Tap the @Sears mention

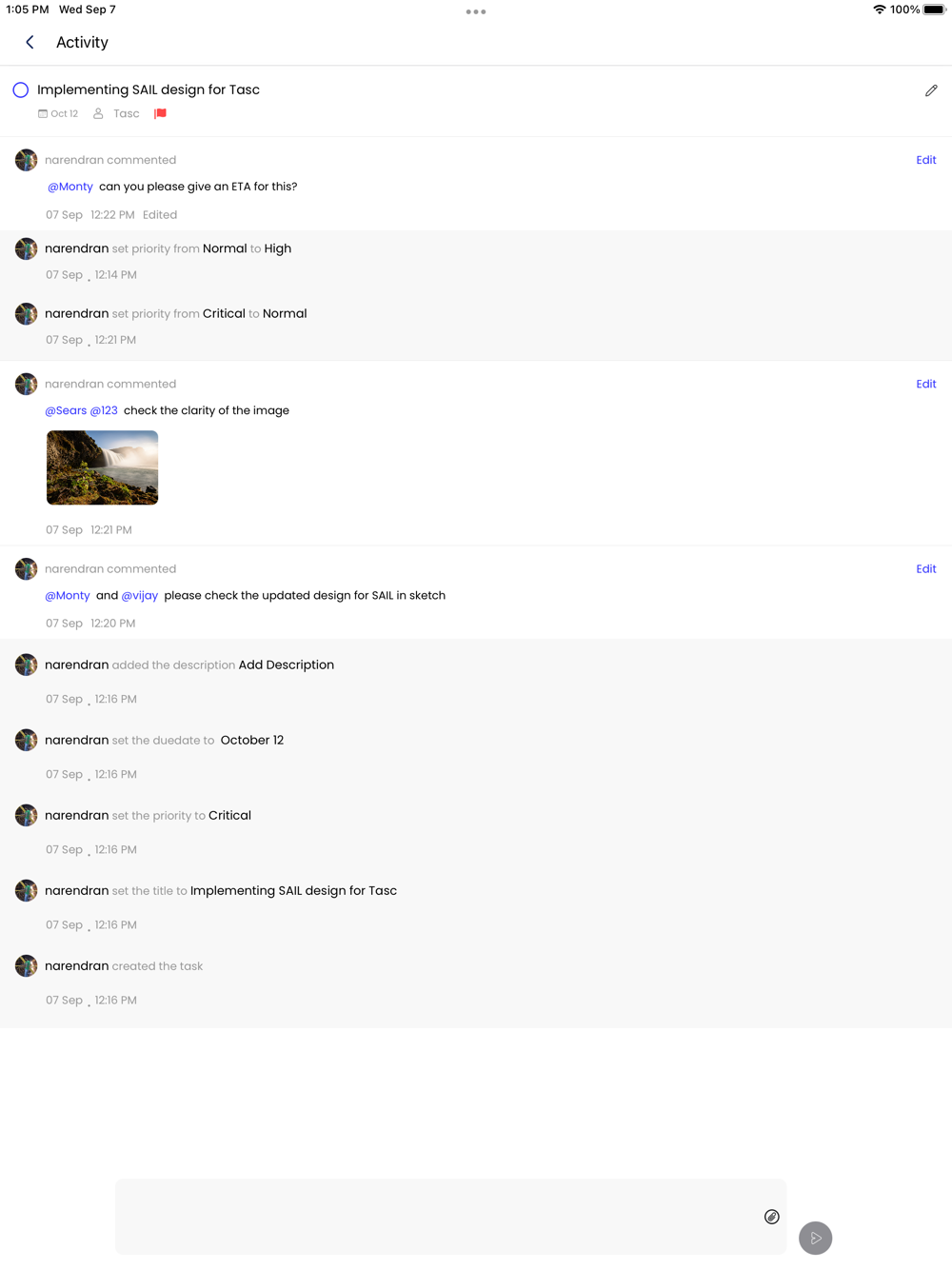coord(66,410)
